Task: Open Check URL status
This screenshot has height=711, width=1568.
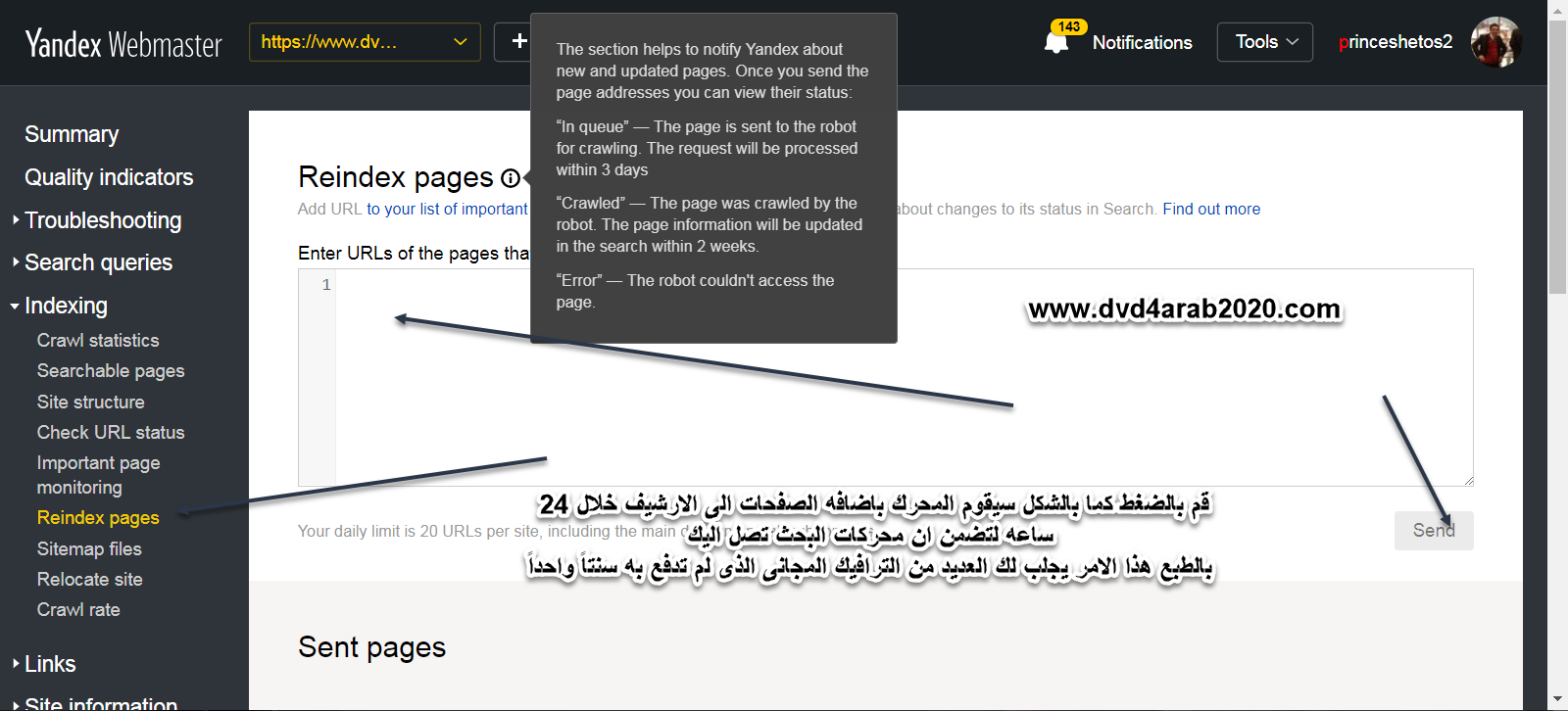Action: 111,432
